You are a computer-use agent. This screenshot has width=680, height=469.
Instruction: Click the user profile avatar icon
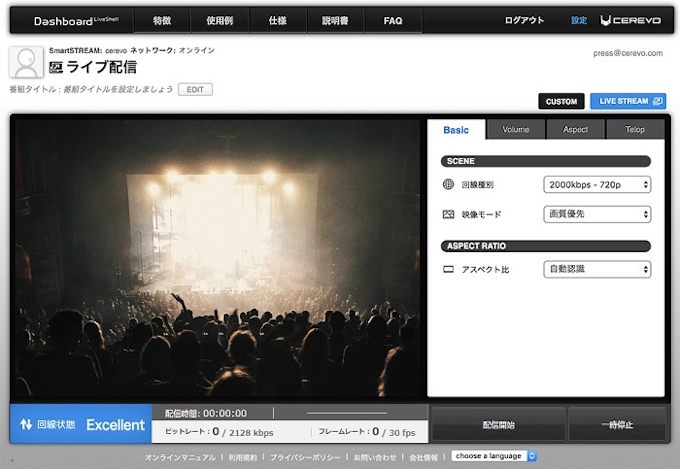point(27,62)
